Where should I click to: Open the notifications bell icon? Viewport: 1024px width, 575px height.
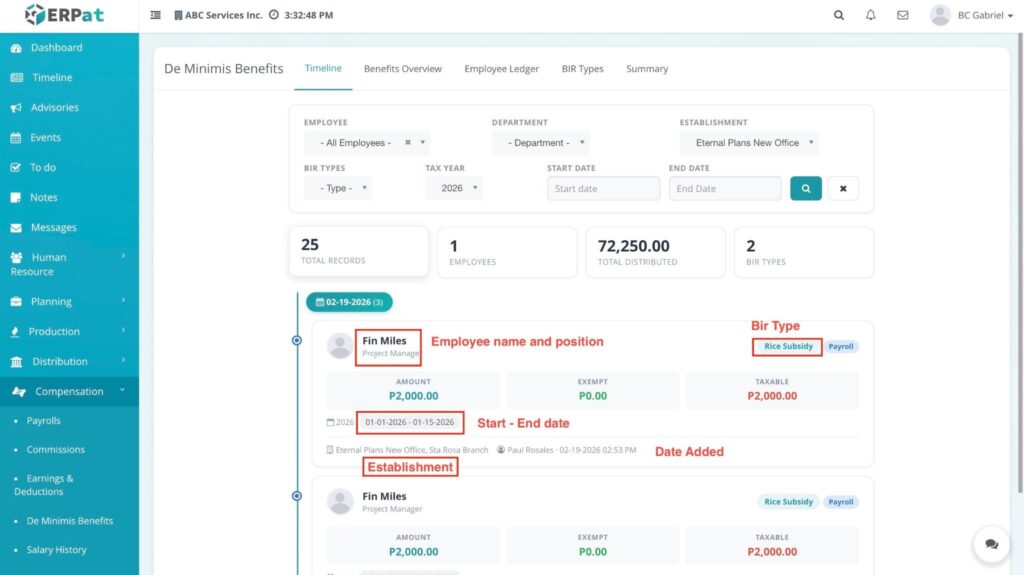[x=871, y=15]
